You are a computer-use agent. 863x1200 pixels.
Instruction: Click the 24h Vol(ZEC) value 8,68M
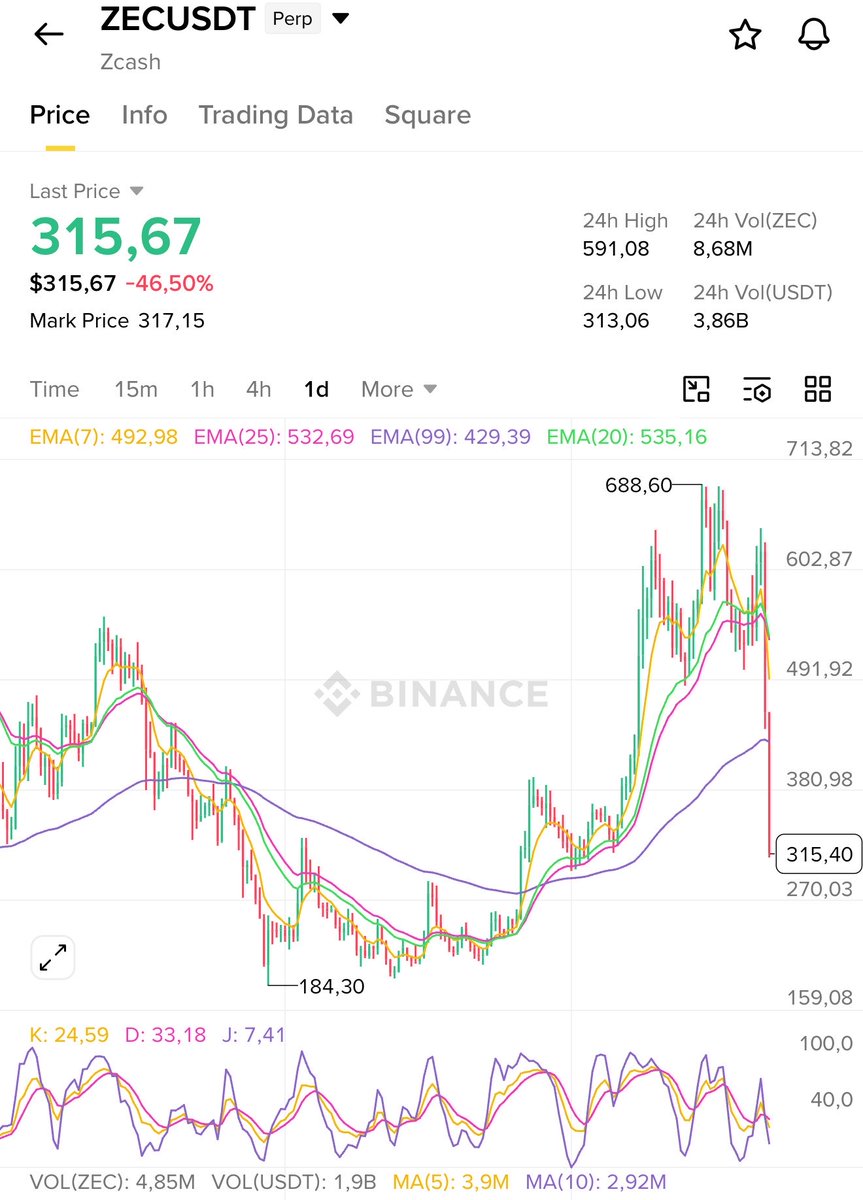coord(723,248)
